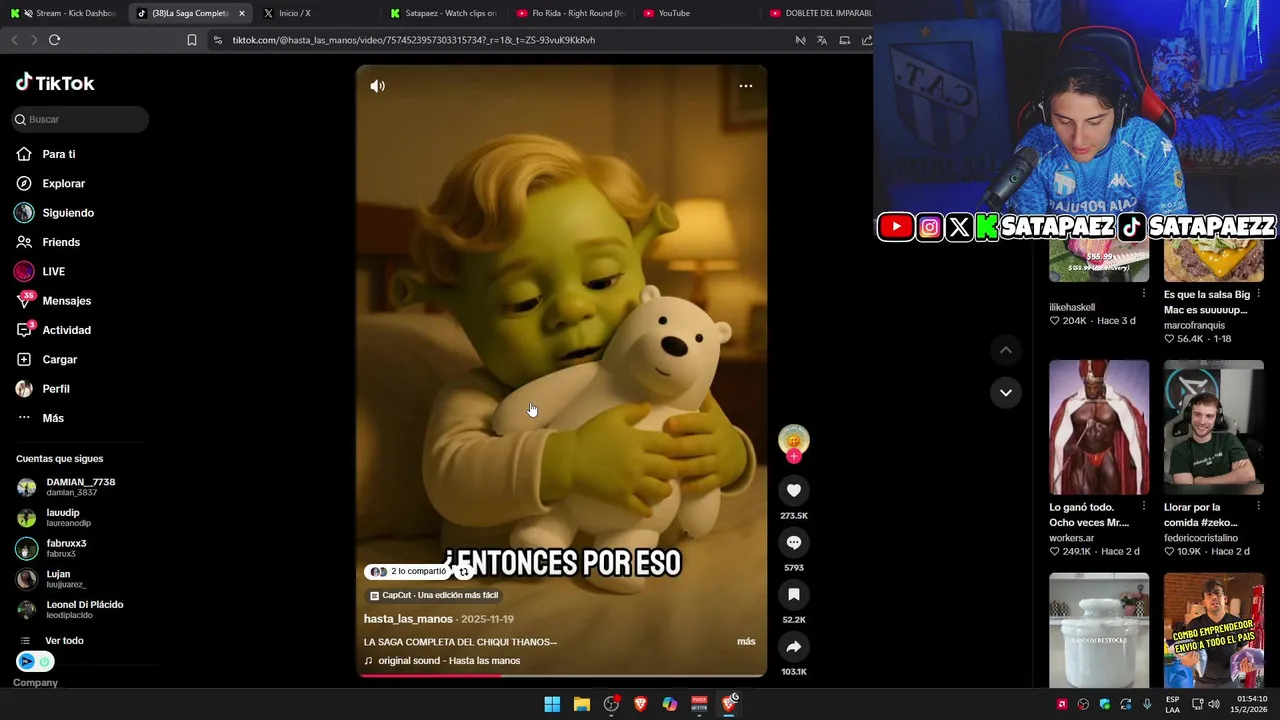Switch to the YouTube tab
The width and height of the screenshot is (1280, 720).
(697, 13)
